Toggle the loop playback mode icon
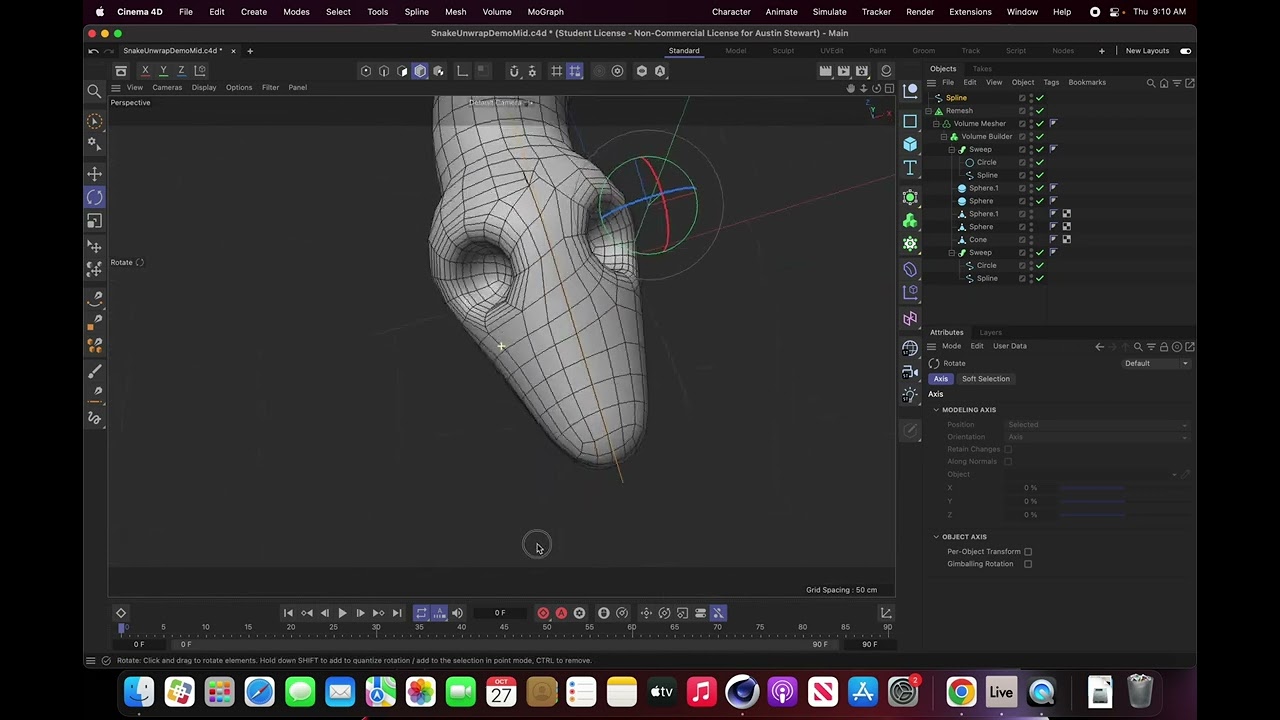The width and height of the screenshot is (1280, 720). [x=421, y=613]
